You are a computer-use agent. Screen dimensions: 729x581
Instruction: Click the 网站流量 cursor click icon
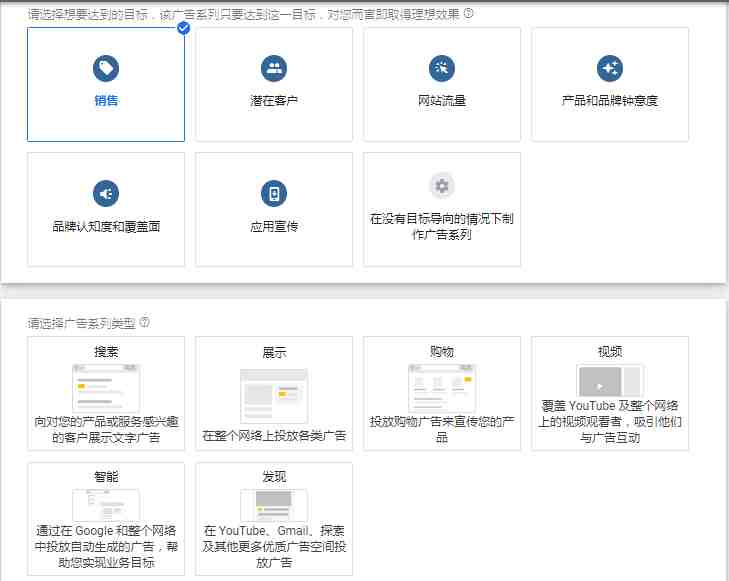coord(442,68)
